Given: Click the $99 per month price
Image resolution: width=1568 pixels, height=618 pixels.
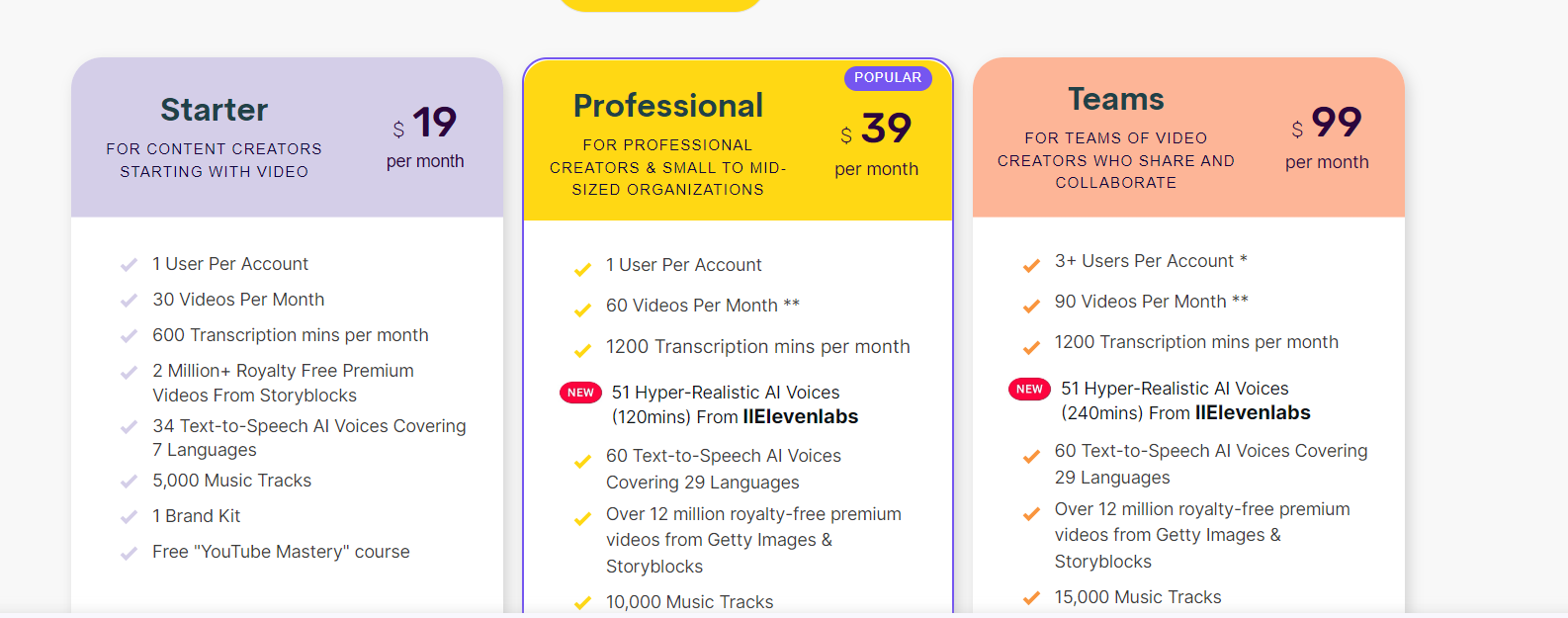Looking at the screenshot, I should pyautogui.click(x=1327, y=137).
